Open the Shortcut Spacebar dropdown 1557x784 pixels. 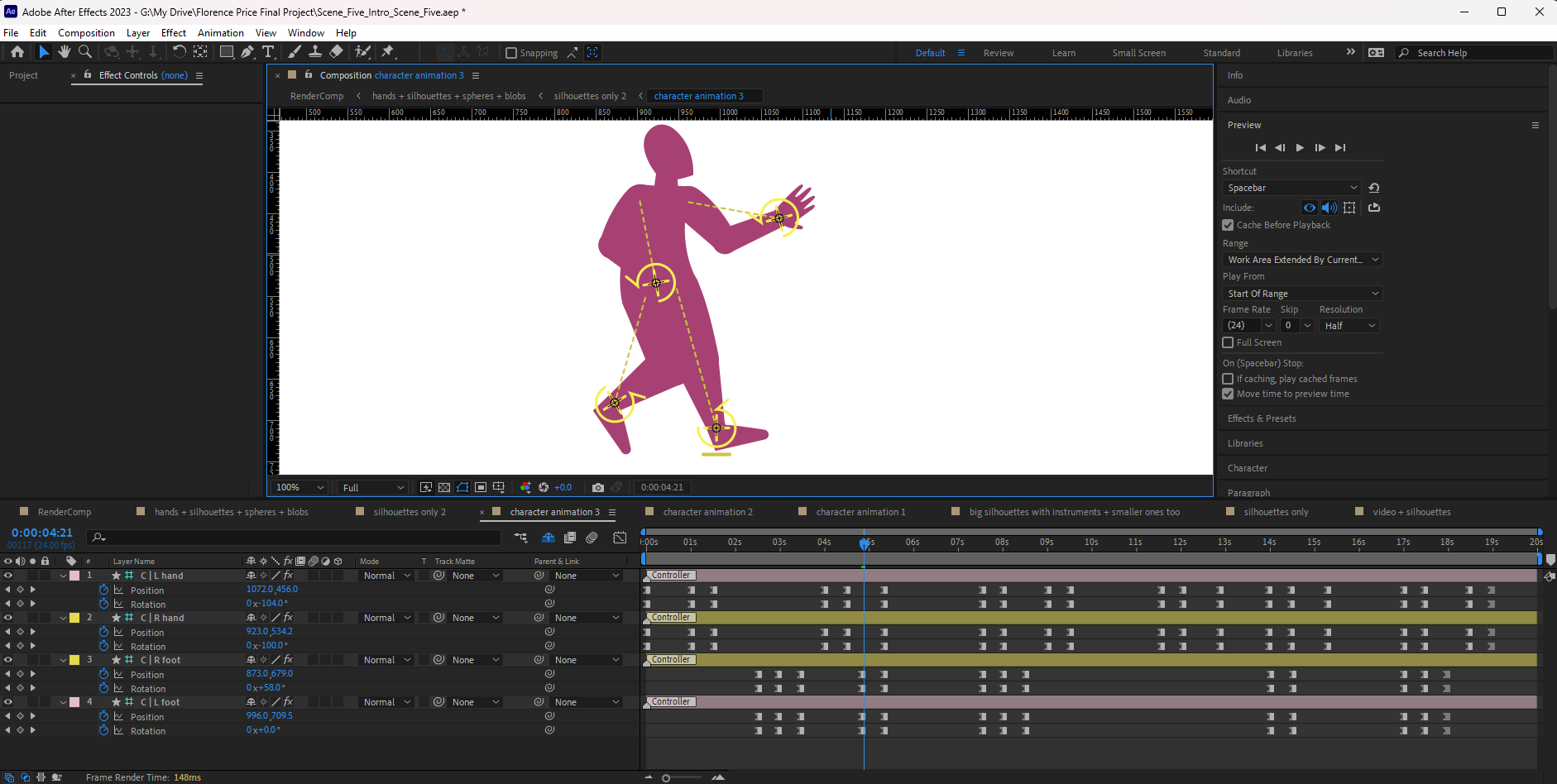[1291, 188]
